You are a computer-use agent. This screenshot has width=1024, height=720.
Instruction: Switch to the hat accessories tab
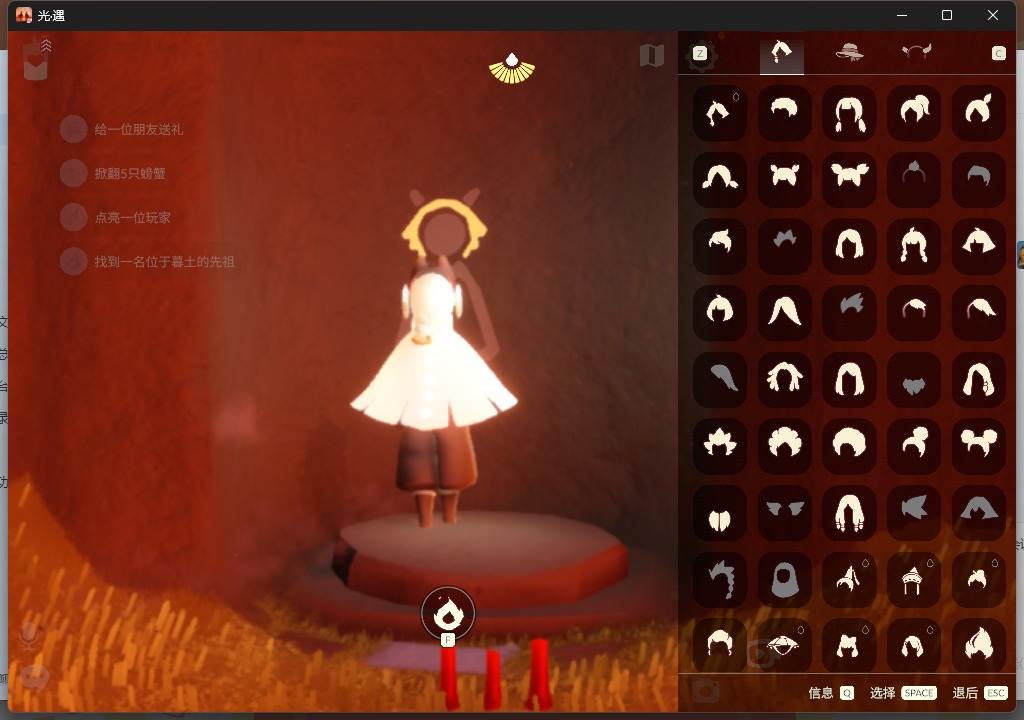point(850,52)
